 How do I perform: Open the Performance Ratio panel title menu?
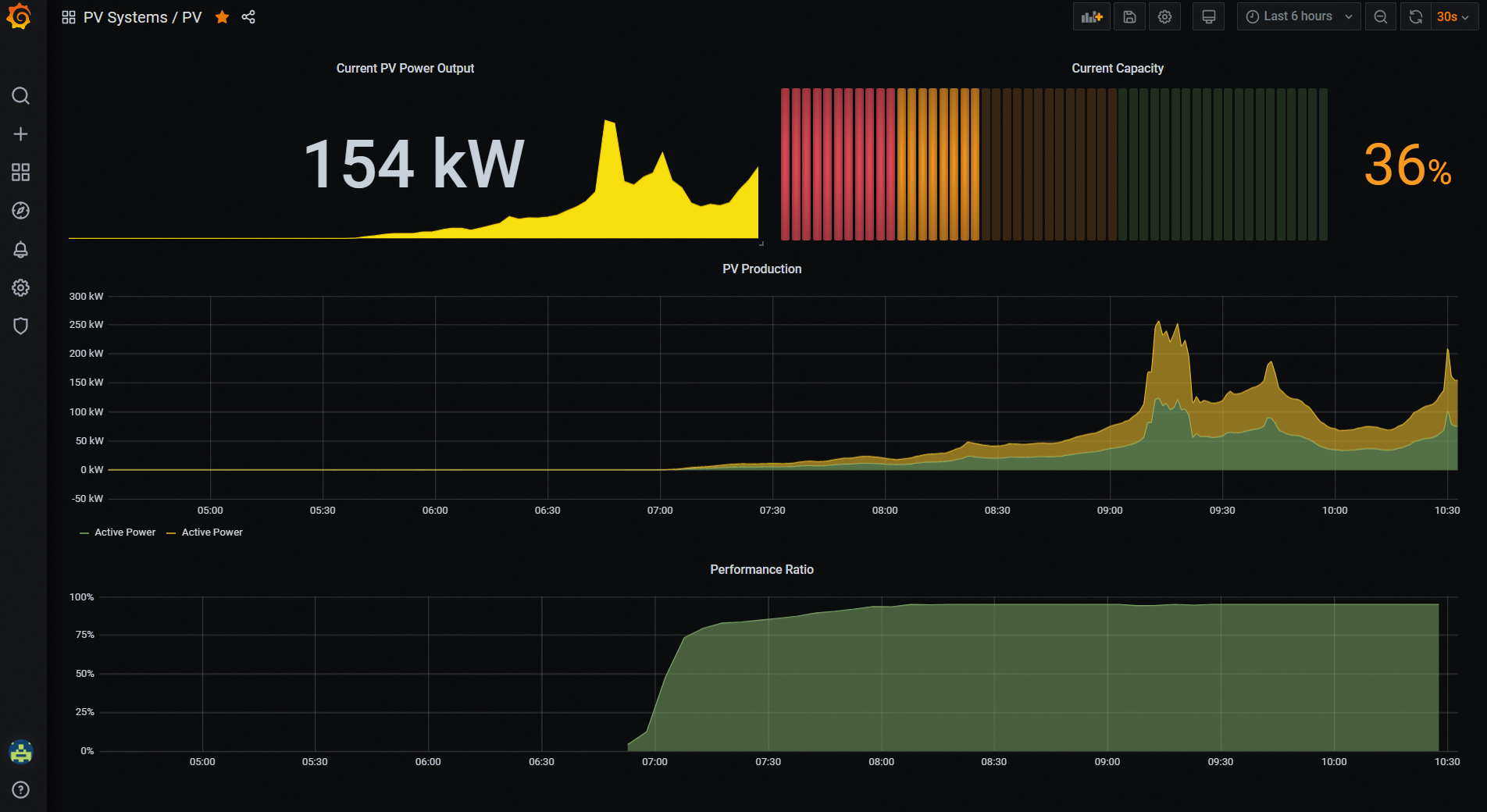762,570
